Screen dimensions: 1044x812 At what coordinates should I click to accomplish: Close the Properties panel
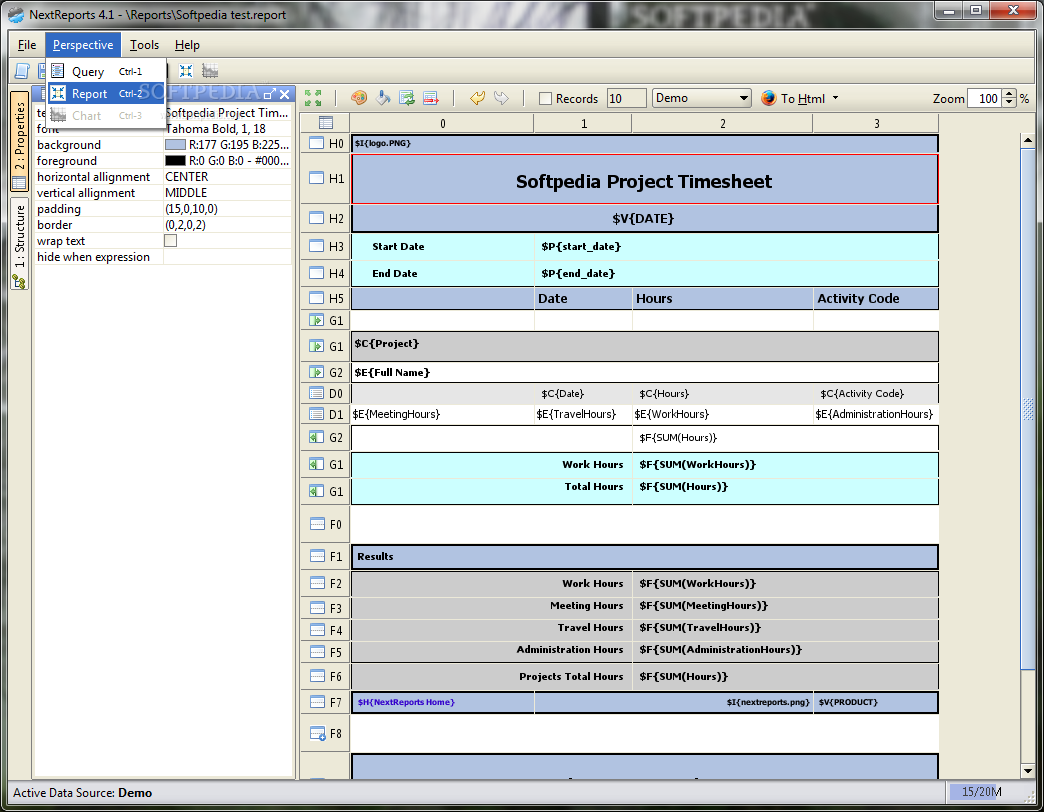tap(284, 94)
